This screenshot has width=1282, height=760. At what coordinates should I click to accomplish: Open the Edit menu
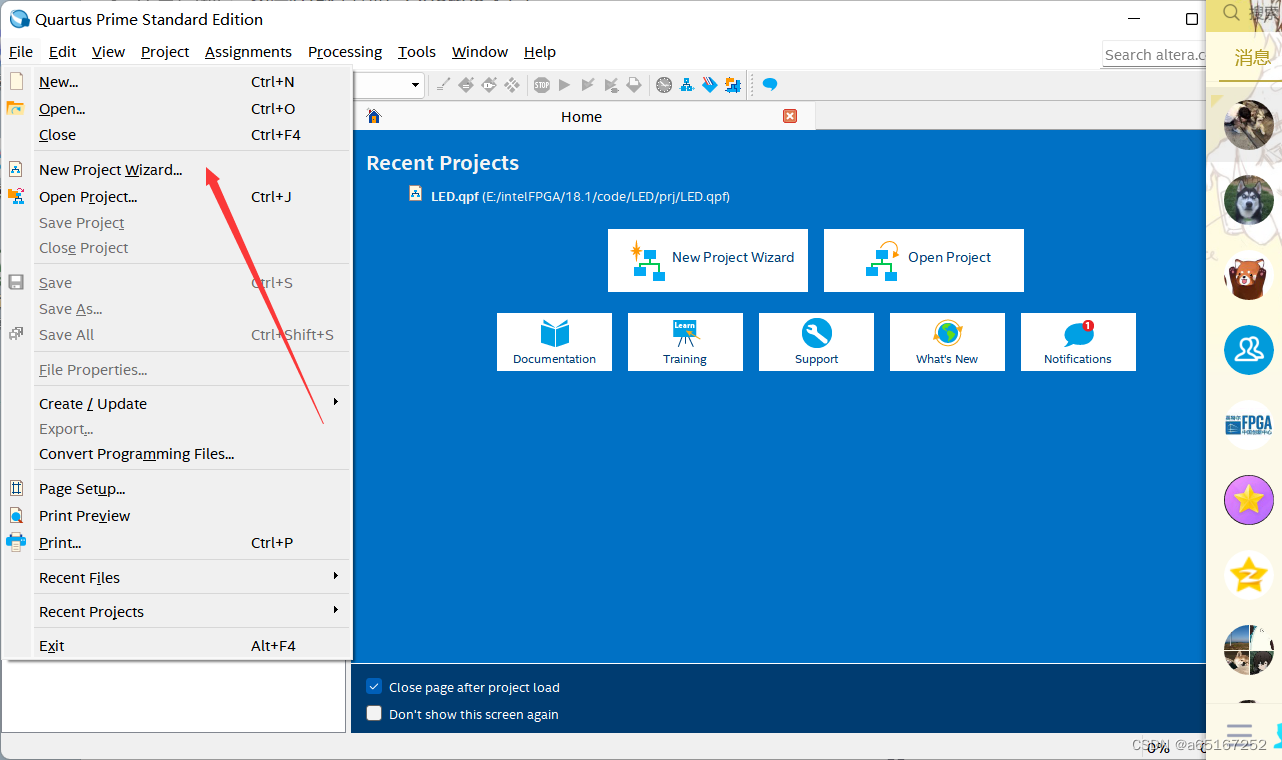(x=62, y=52)
